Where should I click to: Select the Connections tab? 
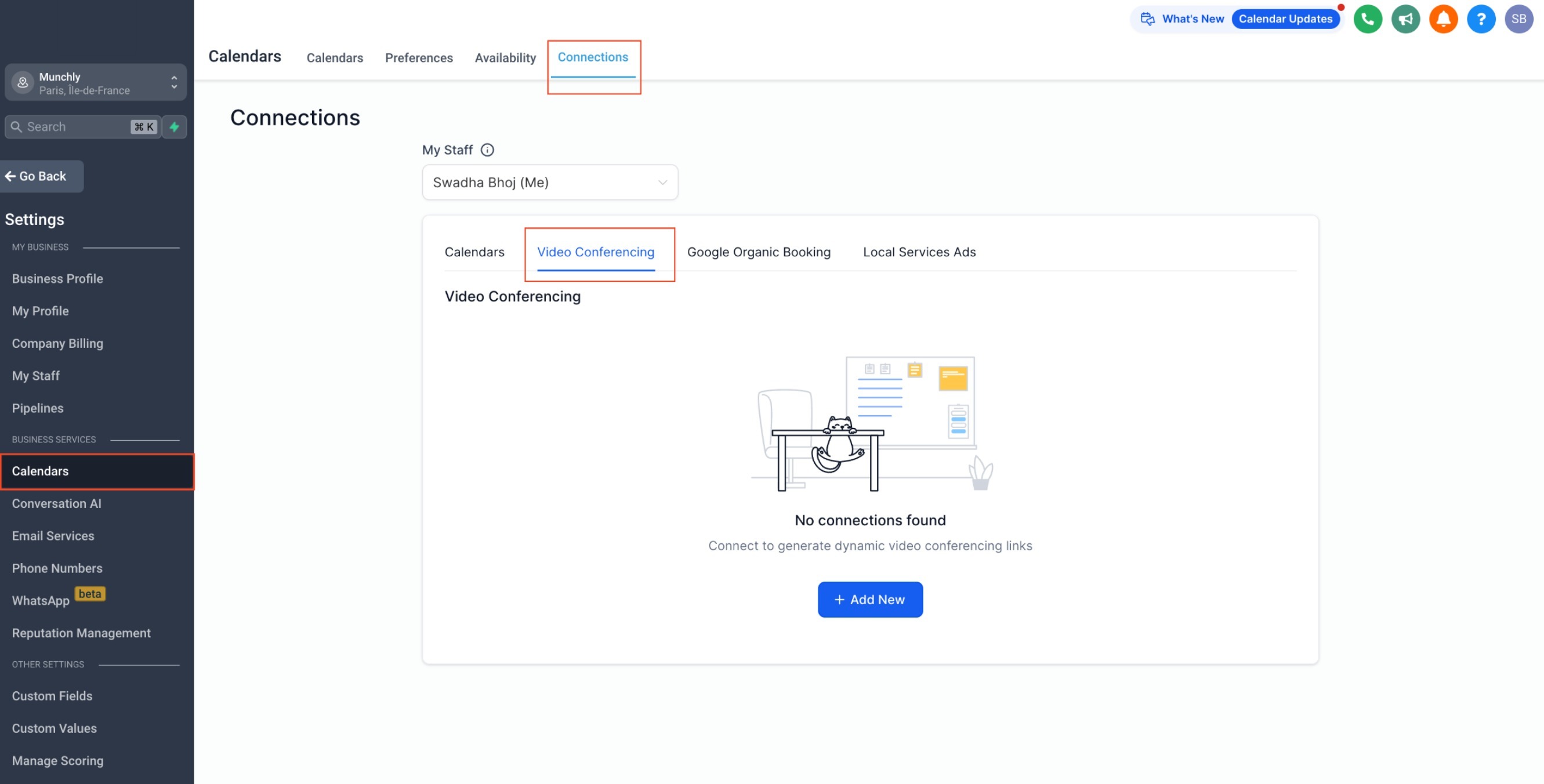pos(593,57)
